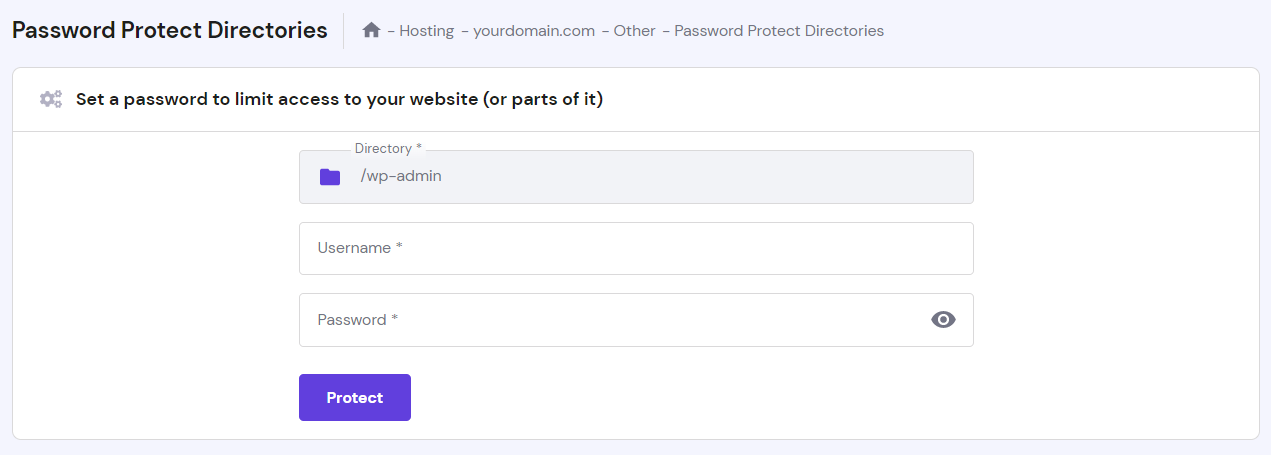Go to the yourdomain.com breadcrumb

(533, 31)
